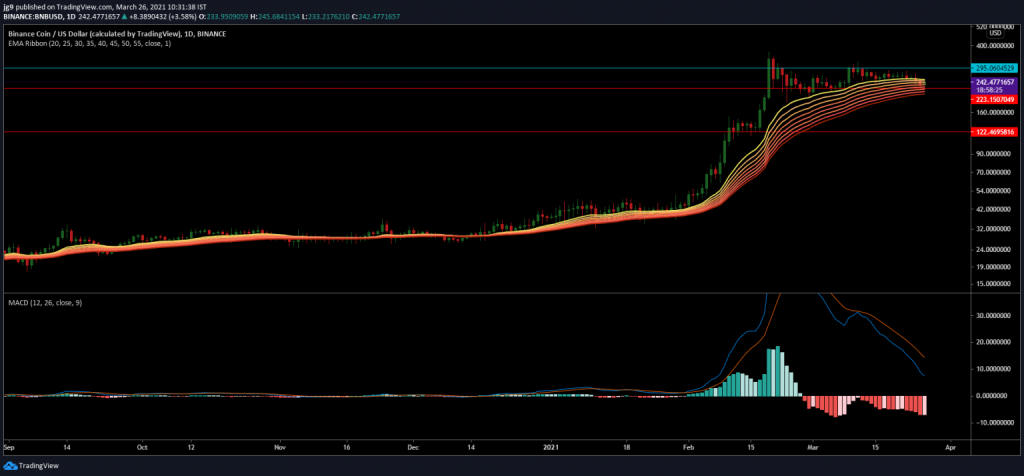Click the 2021 label on time axis
Screen dimensions: 1024x476
coord(552,449)
